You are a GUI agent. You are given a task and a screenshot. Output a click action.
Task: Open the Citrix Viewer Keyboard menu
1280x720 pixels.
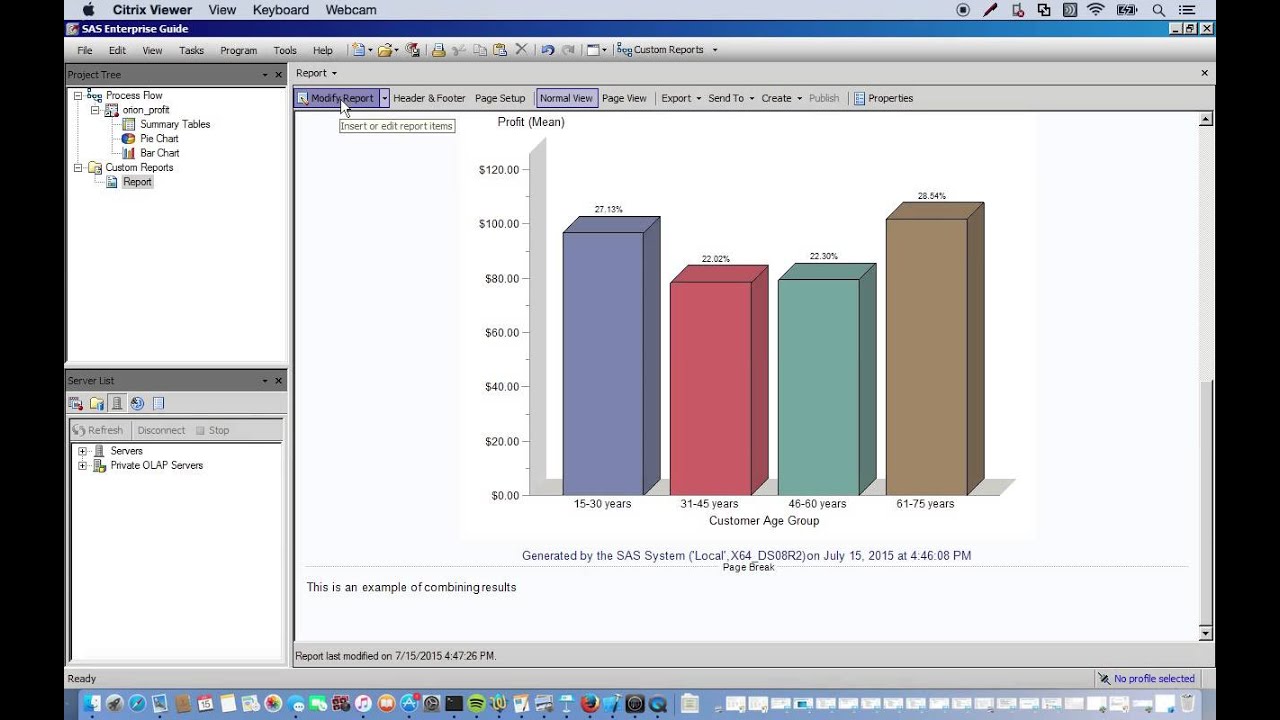click(x=281, y=10)
